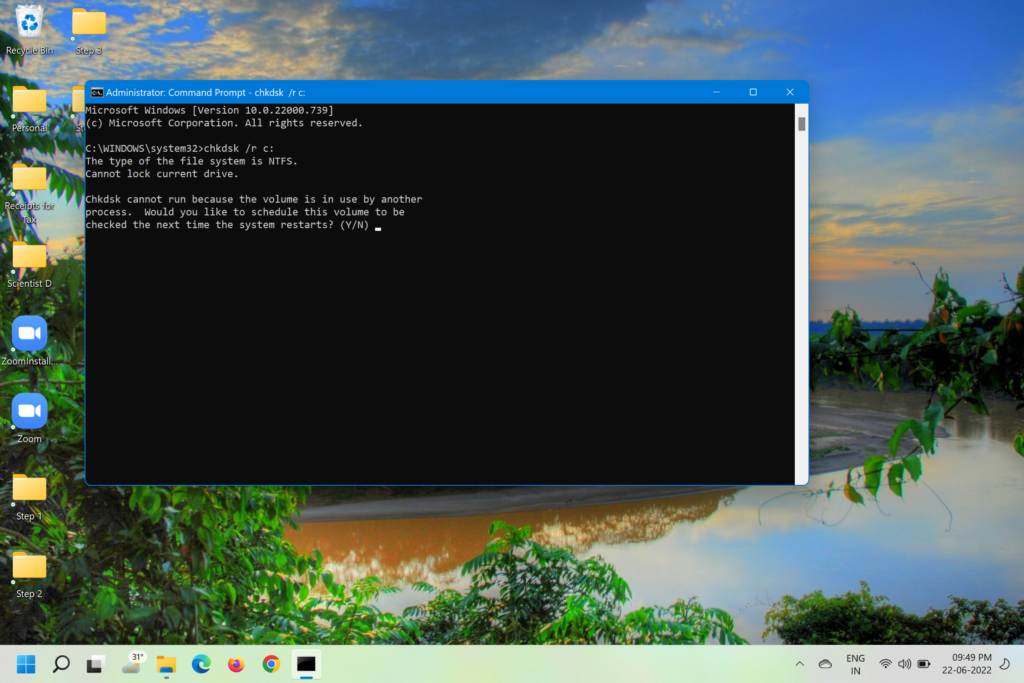Select the ZoomInstaller desktop icon
The height and width of the screenshot is (683, 1024).
[x=29, y=334]
